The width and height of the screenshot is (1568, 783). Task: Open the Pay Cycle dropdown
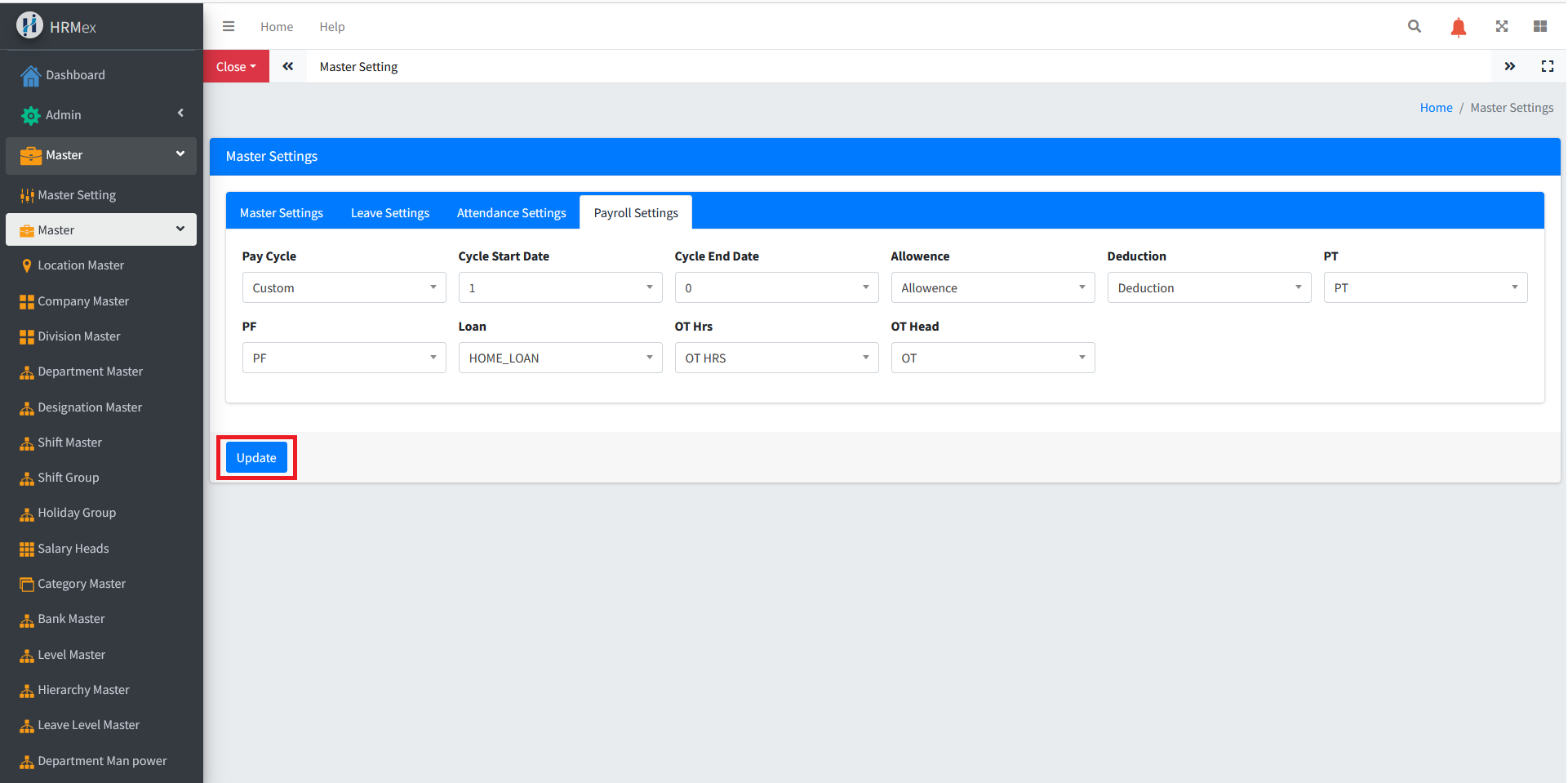(x=344, y=287)
